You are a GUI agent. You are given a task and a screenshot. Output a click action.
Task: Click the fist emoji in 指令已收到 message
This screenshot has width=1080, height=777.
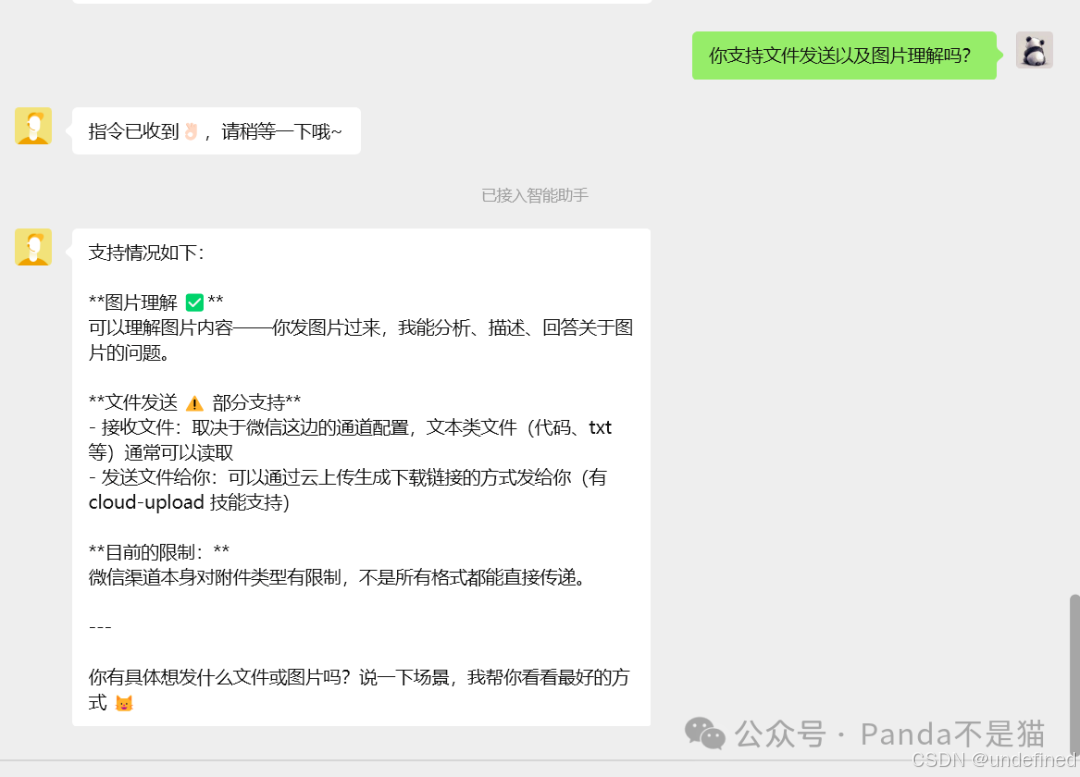190,130
